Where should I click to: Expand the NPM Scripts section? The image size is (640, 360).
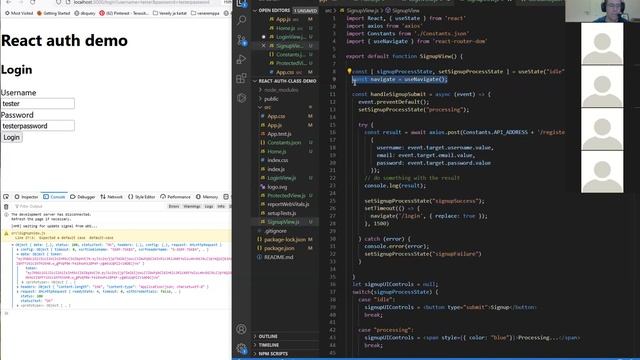(x=273, y=353)
